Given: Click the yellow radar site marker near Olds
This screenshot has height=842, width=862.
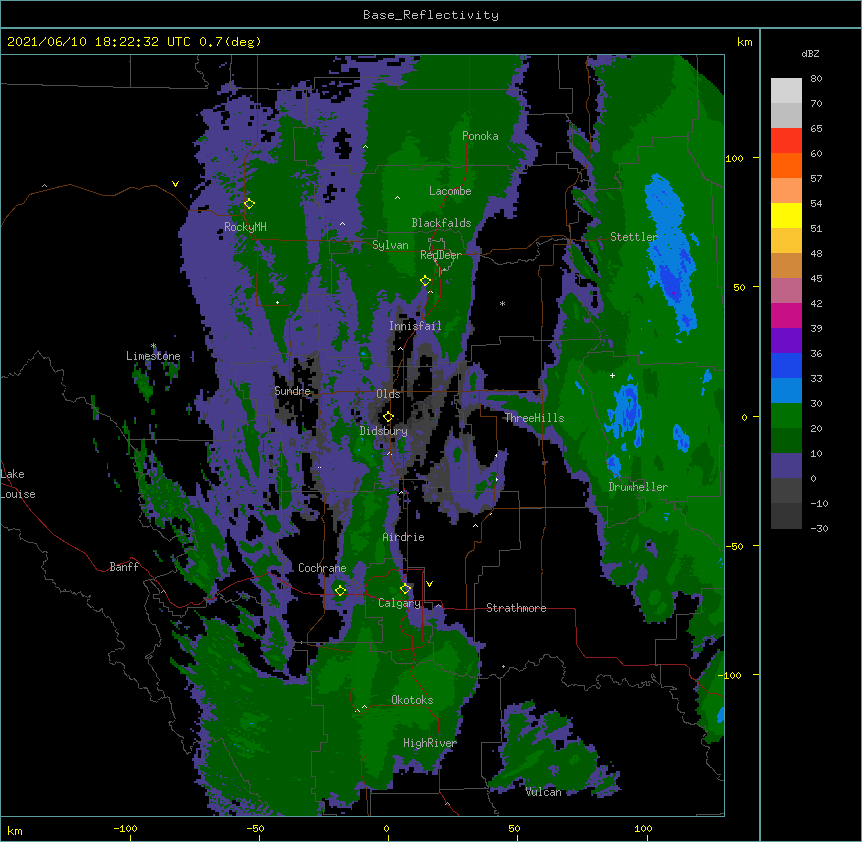Looking at the screenshot, I should (x=388, y=416).
